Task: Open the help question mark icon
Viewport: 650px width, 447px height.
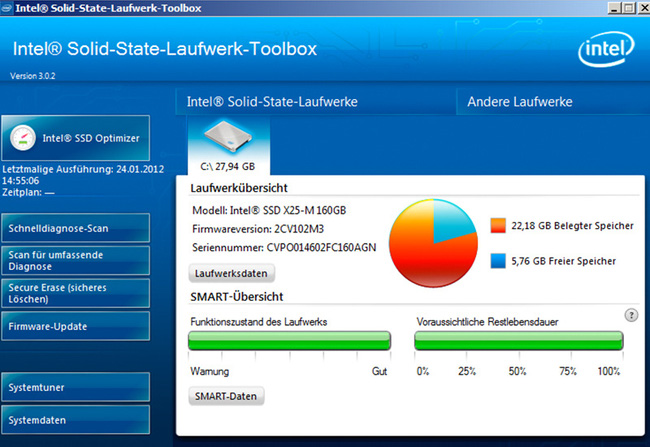Action: [x=631, y=316]
